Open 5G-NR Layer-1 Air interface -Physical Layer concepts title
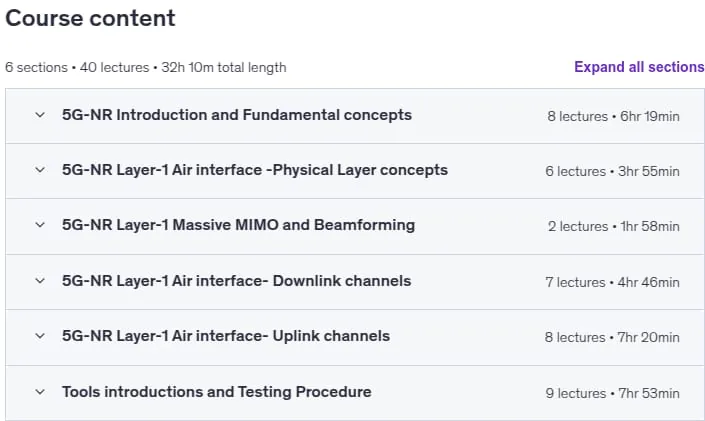This screenshot has width=705, height=421. pyautogui.click(x=255, y=170)
